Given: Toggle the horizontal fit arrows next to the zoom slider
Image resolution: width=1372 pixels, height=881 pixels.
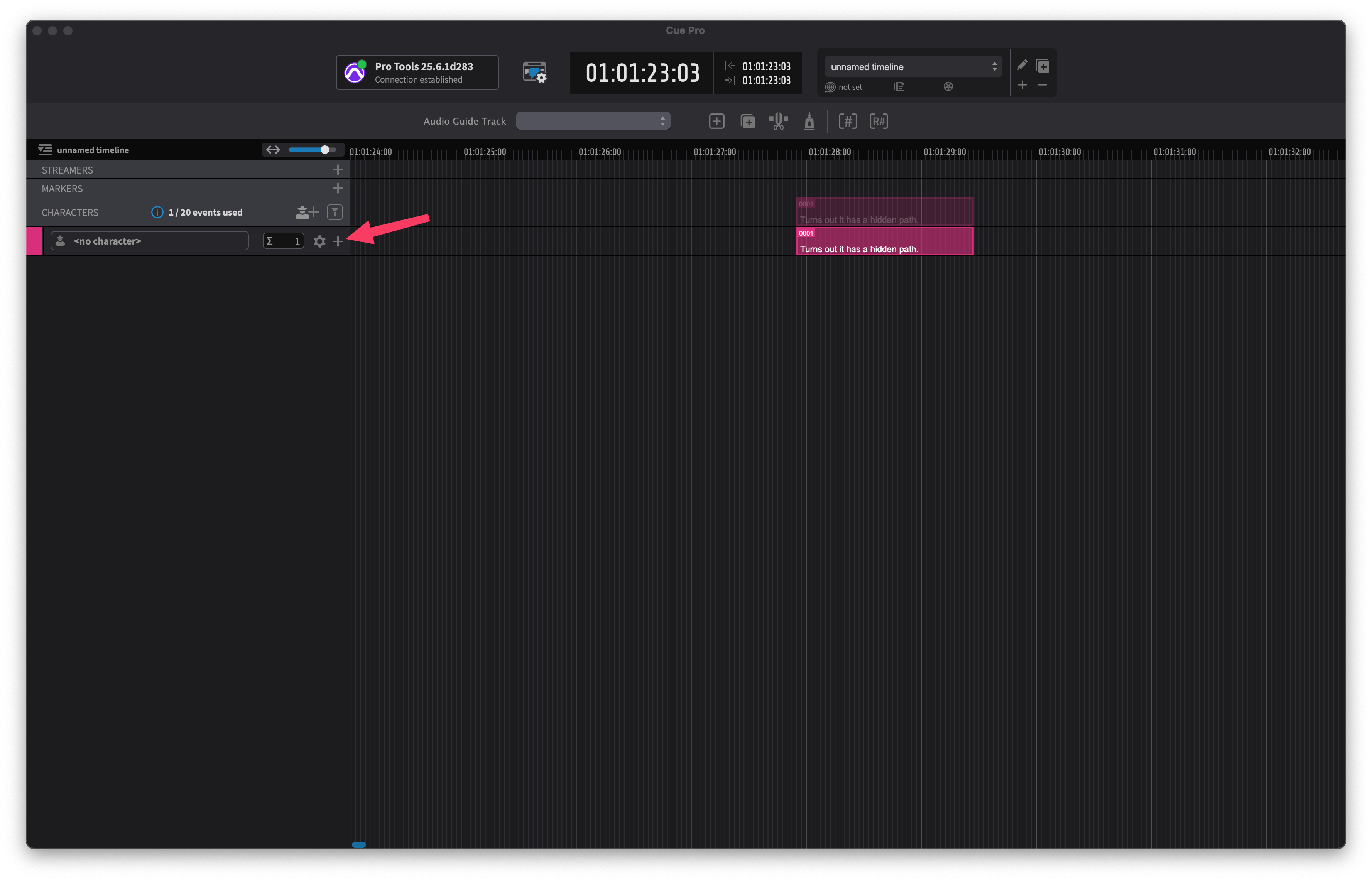Looking at the screenshot, I should pos(273,150).
